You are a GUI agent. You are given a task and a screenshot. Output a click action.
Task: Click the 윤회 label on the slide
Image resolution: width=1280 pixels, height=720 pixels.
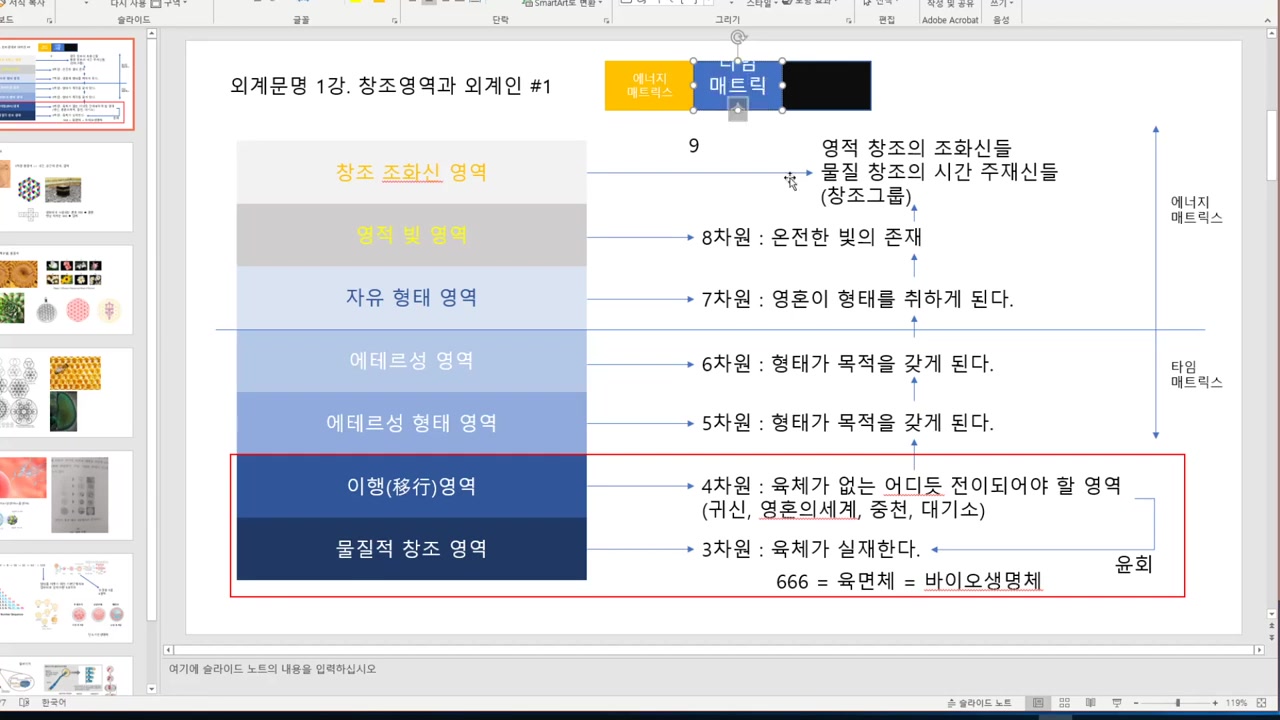point(1134,565)
